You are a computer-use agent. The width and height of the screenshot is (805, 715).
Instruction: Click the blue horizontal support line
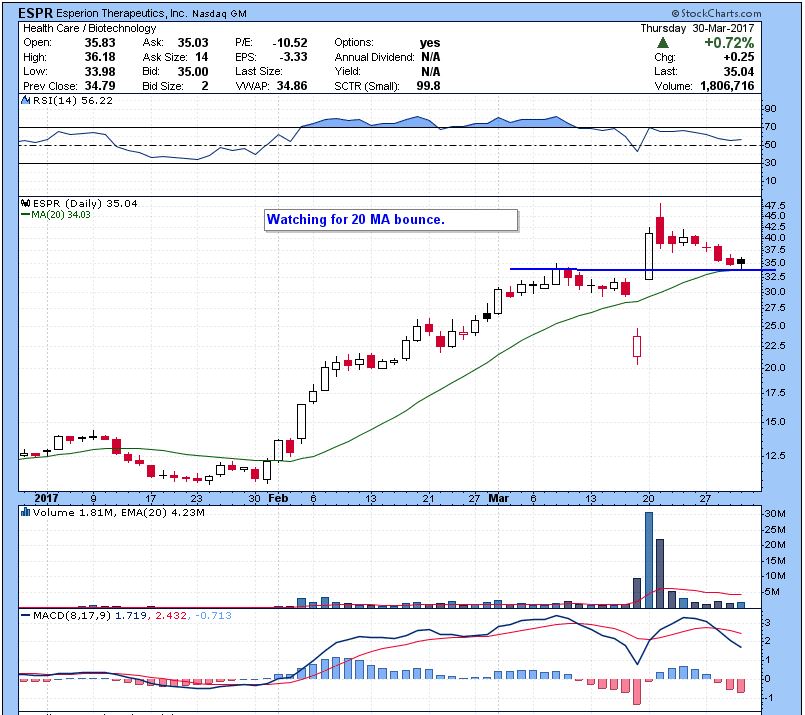[x=643, y=269]
